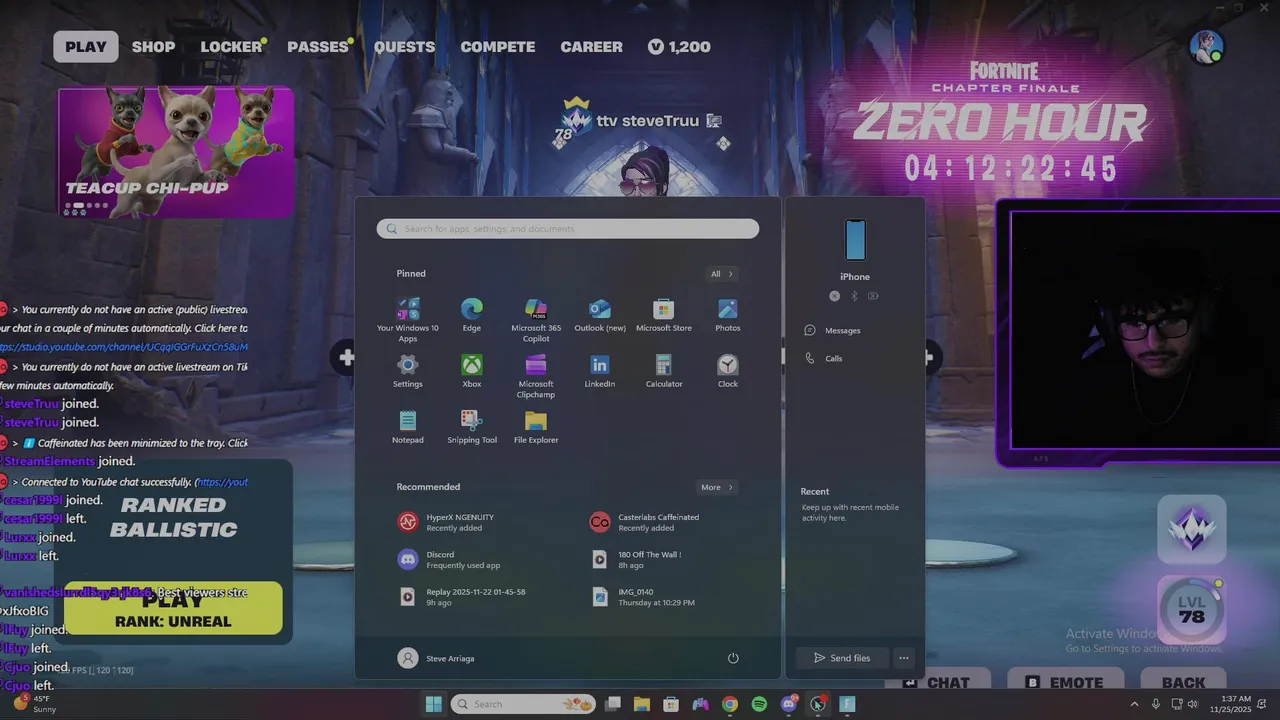
Task: Click the yellow PLAY Rank Unreal button
Action: (x=173, y=608)
